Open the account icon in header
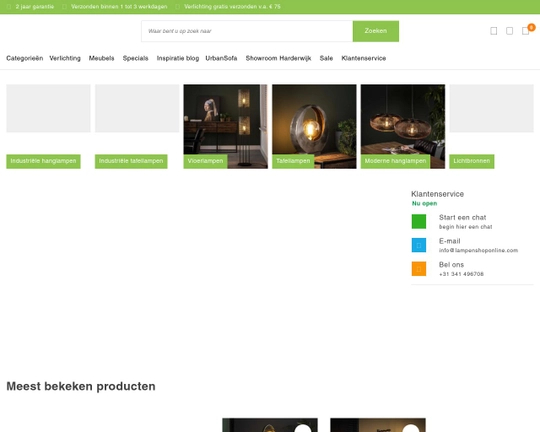Screen dimensions: 540x432 click(x=494, y=31)
